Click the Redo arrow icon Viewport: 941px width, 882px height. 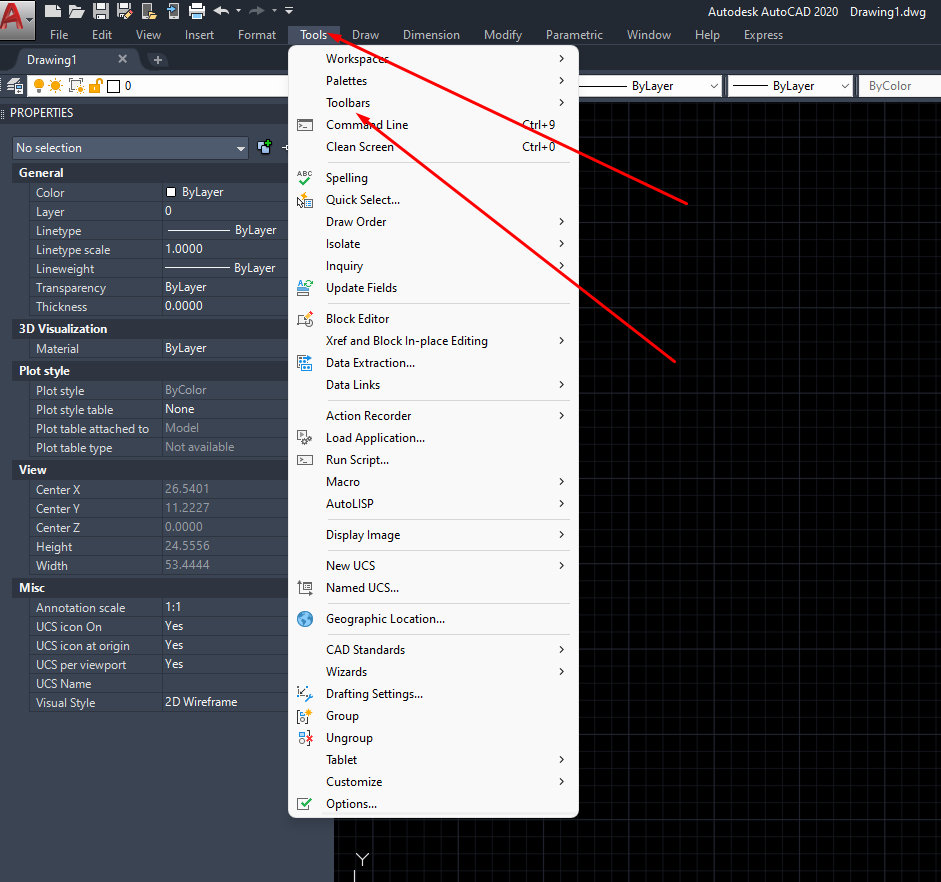coord(257,10)
